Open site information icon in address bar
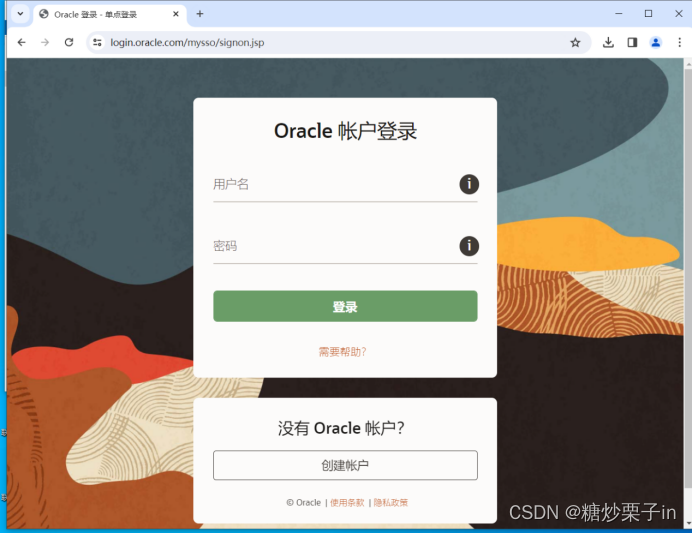The width and height of the screenshot is (692, 533). click(x=97, y=42)
